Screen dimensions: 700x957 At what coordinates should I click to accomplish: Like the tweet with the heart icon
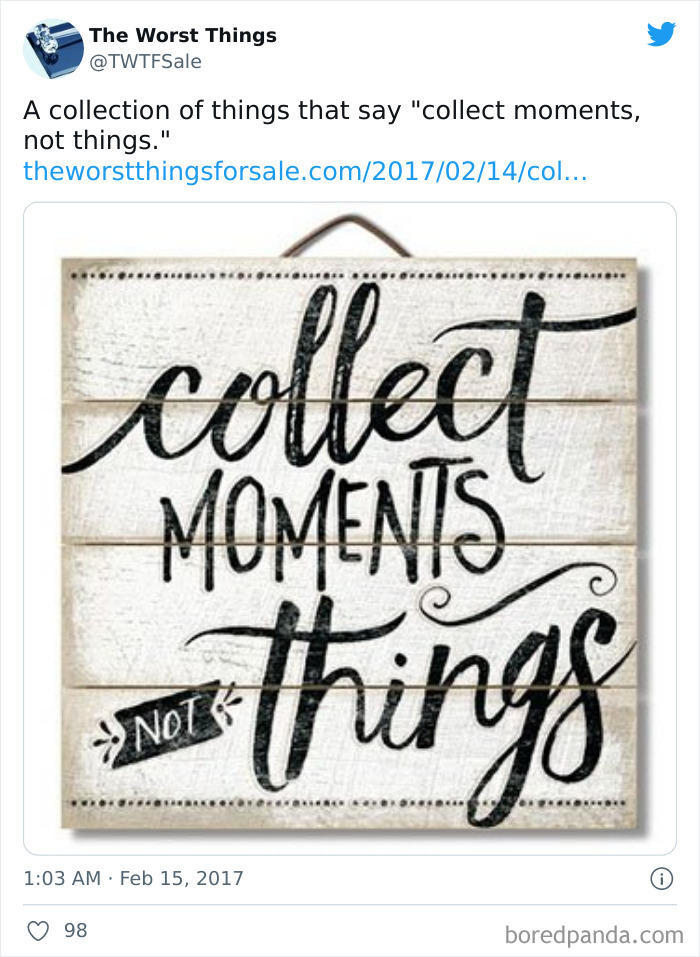click(x=37, y=931)
